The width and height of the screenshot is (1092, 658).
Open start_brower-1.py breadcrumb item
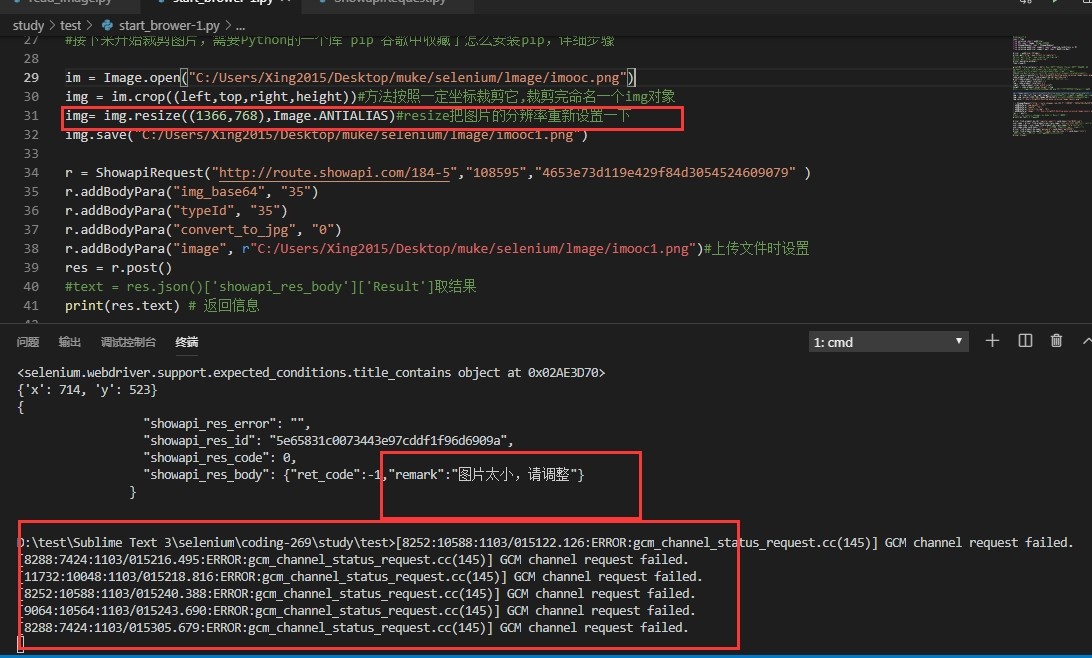coord(169,26)
